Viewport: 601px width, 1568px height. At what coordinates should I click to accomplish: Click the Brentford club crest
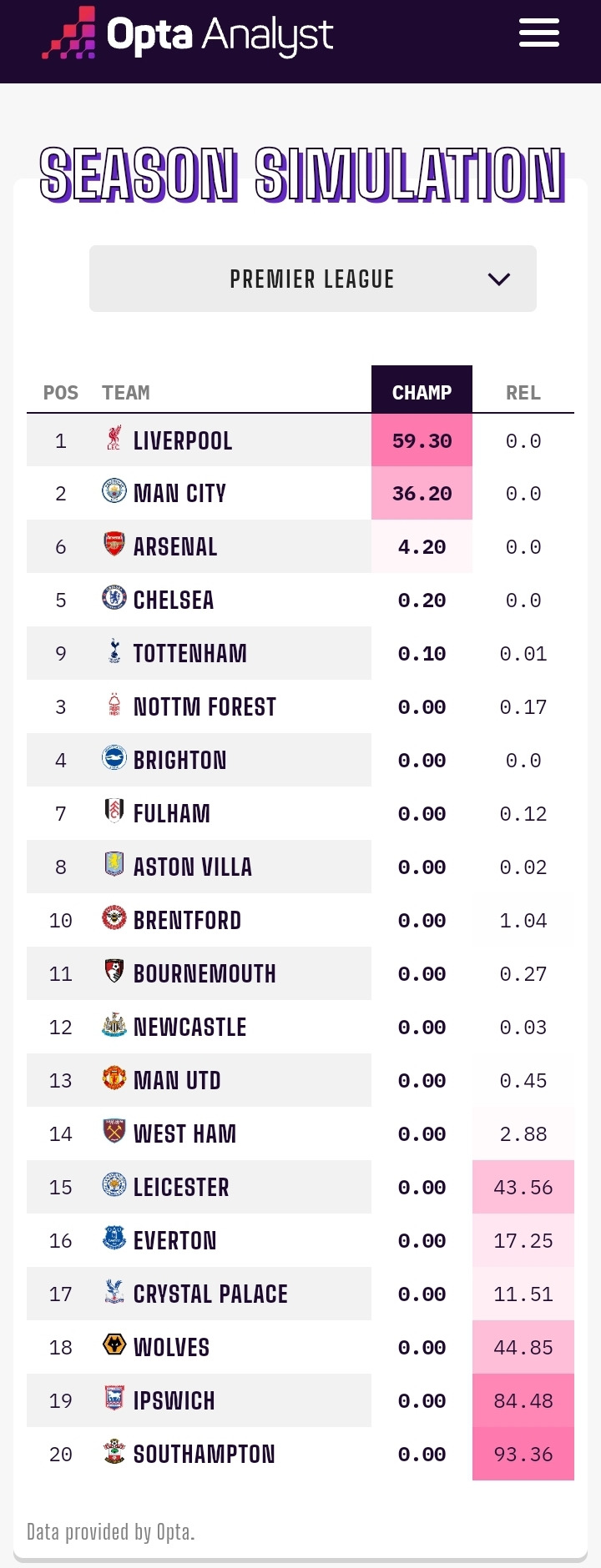coord(114,918)
